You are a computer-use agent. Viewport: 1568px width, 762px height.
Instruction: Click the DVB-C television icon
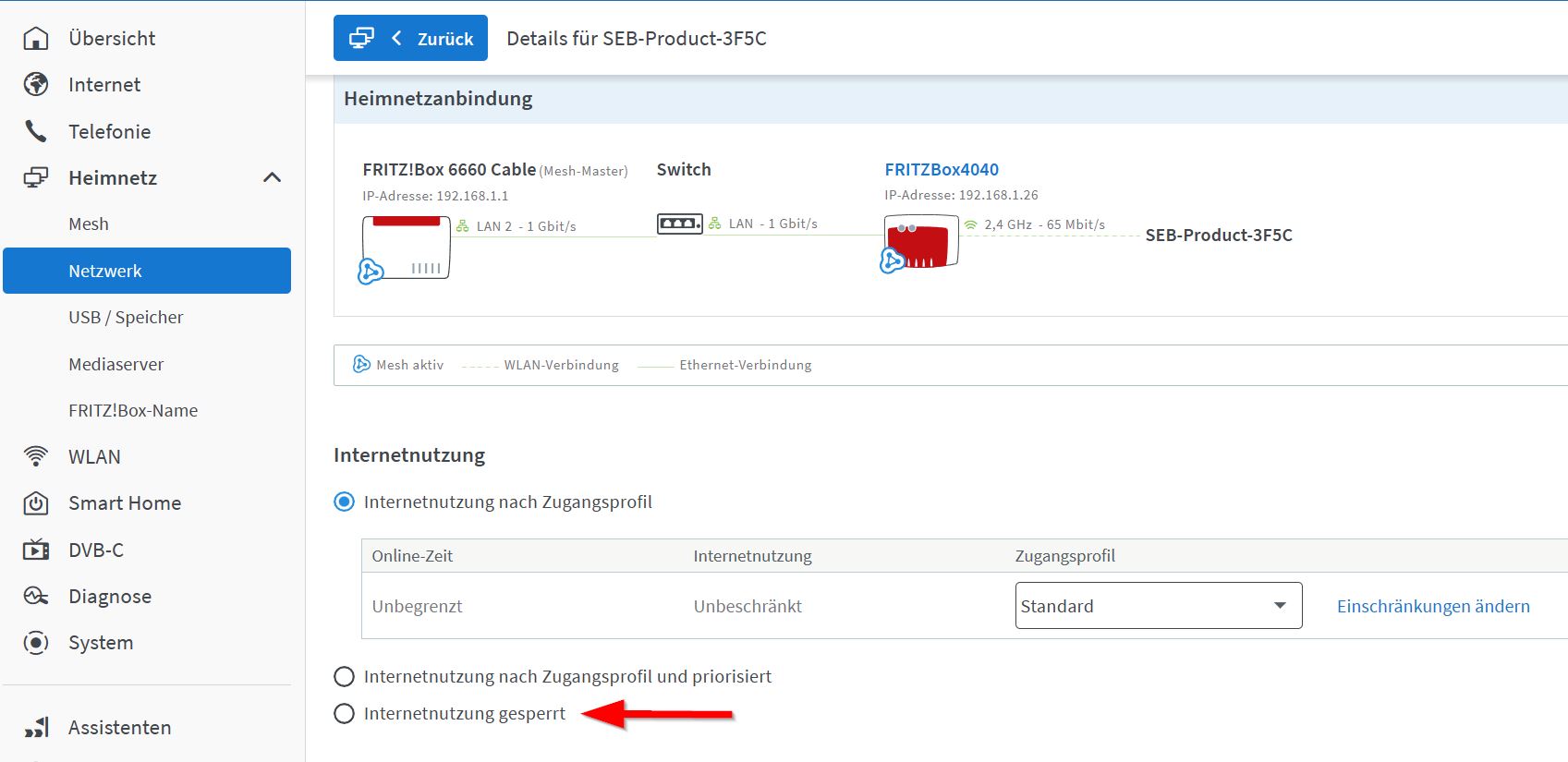pos(36,550)
